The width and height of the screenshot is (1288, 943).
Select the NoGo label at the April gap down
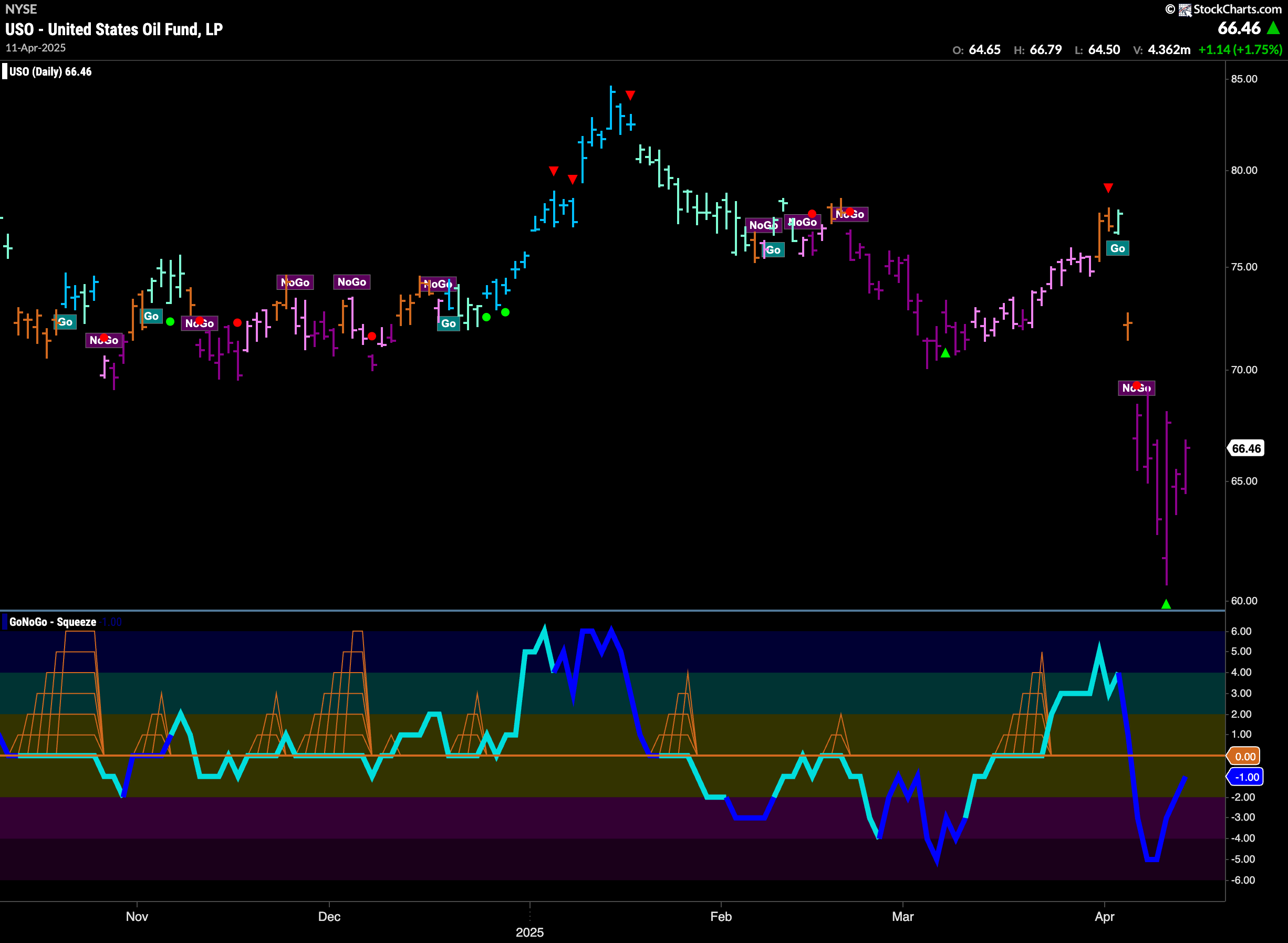tap(1136, 388)
